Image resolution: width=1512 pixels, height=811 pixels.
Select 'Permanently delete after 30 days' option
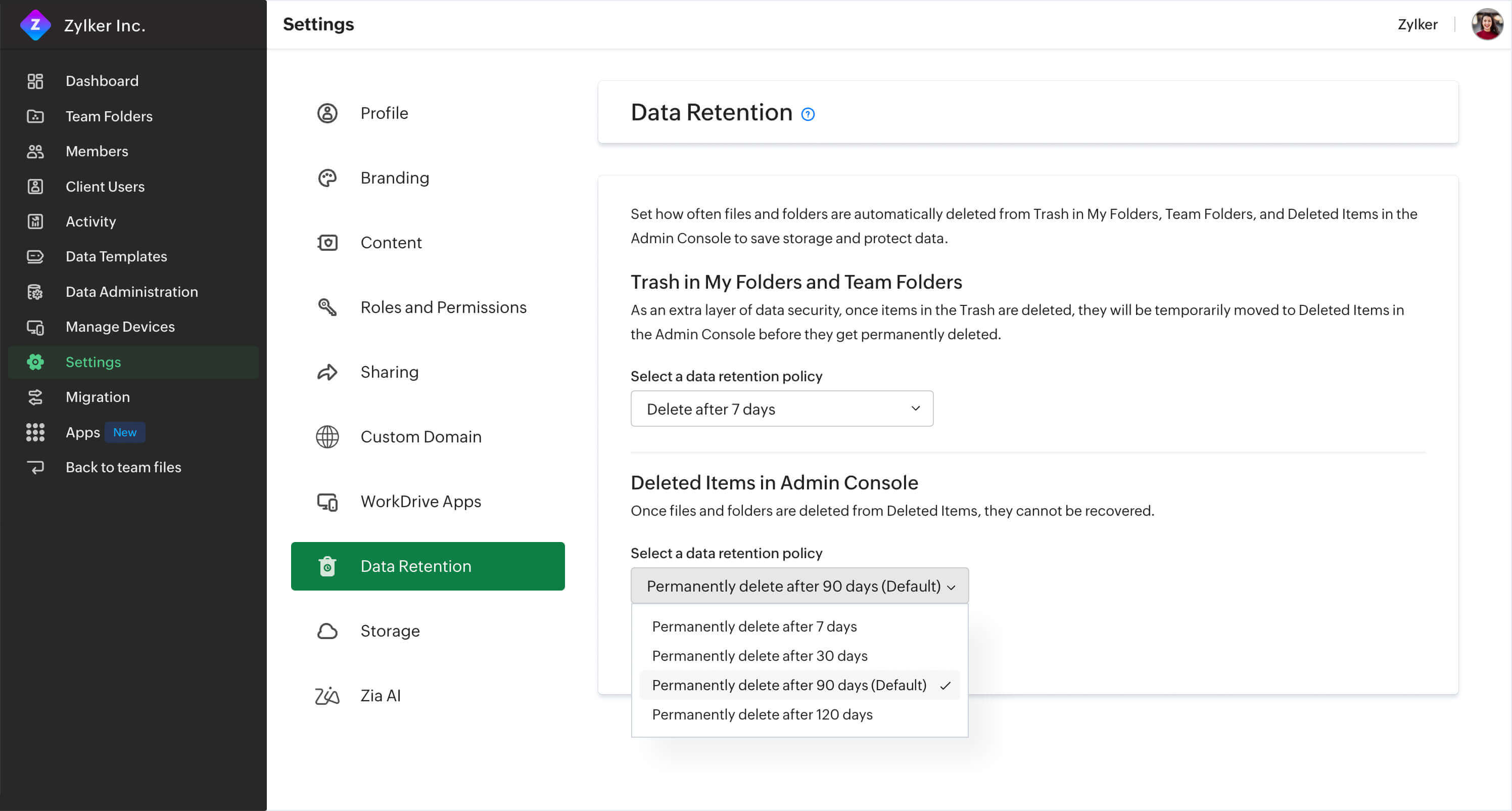pos(758,655)
